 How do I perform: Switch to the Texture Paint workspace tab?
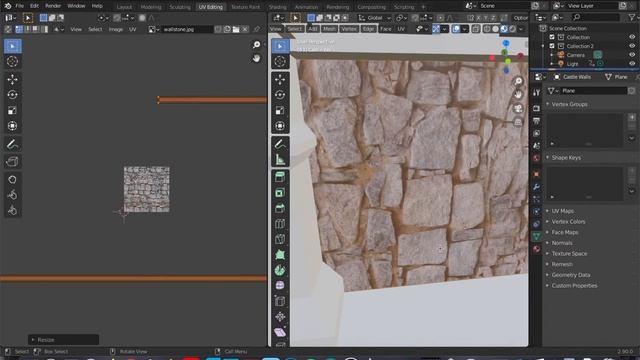tap(245, 7)
